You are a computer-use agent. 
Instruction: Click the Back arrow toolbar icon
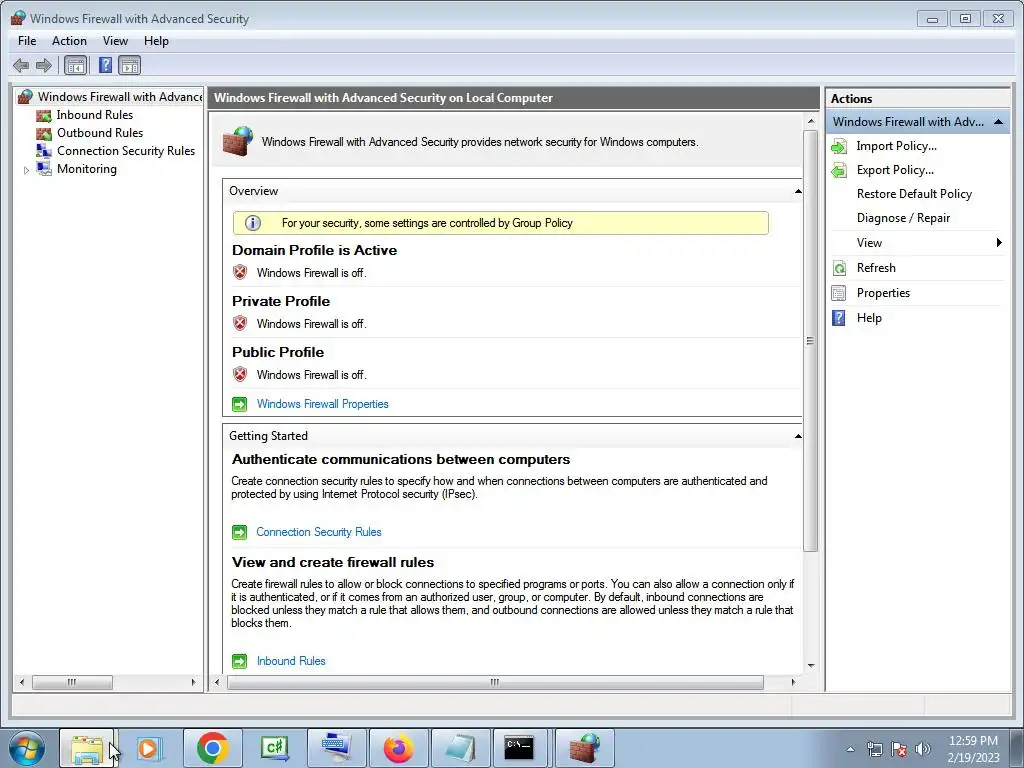(21, 65)
